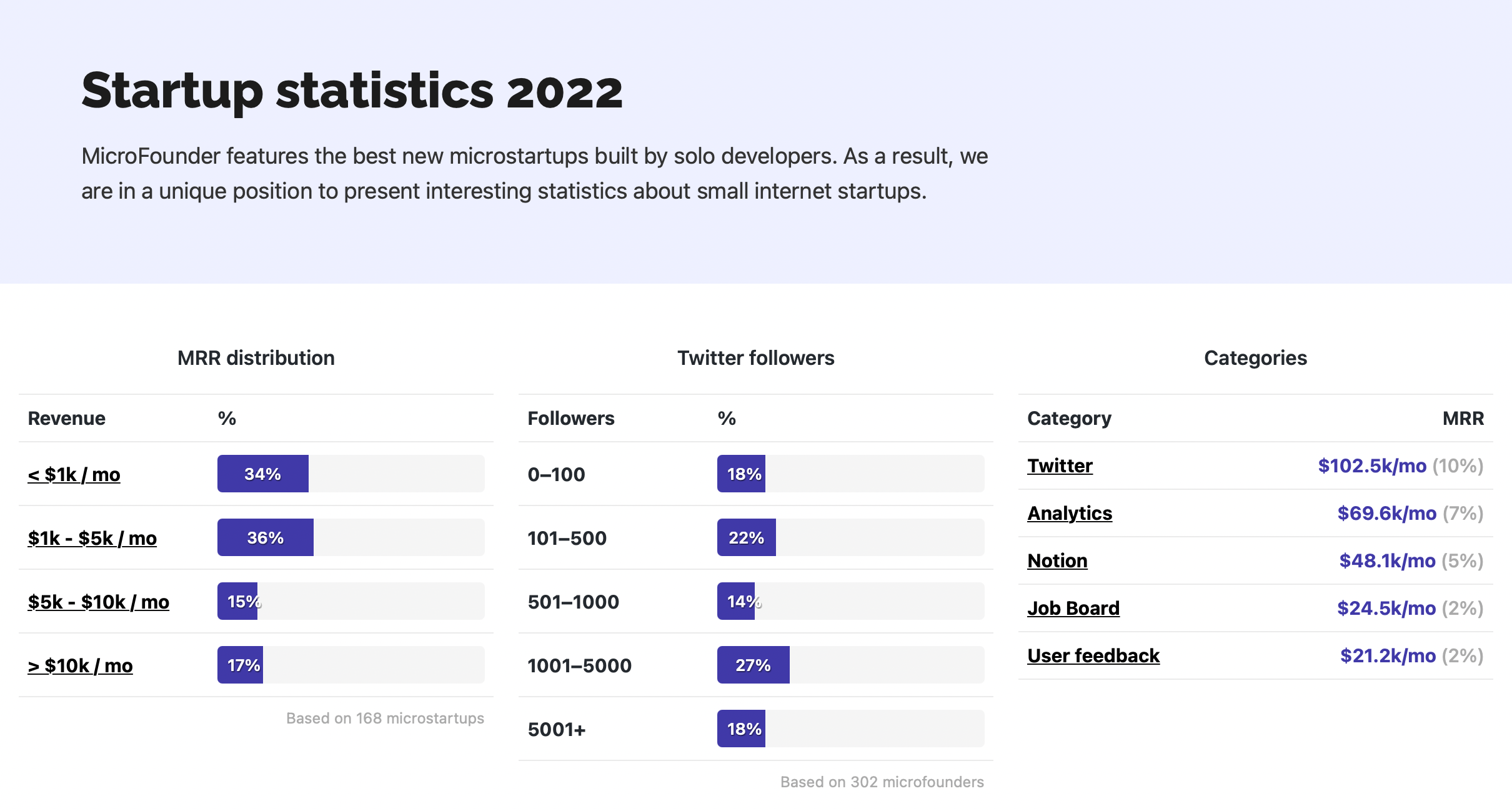Click the 'Based on 302 microfounders' note
This screenshot has height=811, width=1512.
882,782
